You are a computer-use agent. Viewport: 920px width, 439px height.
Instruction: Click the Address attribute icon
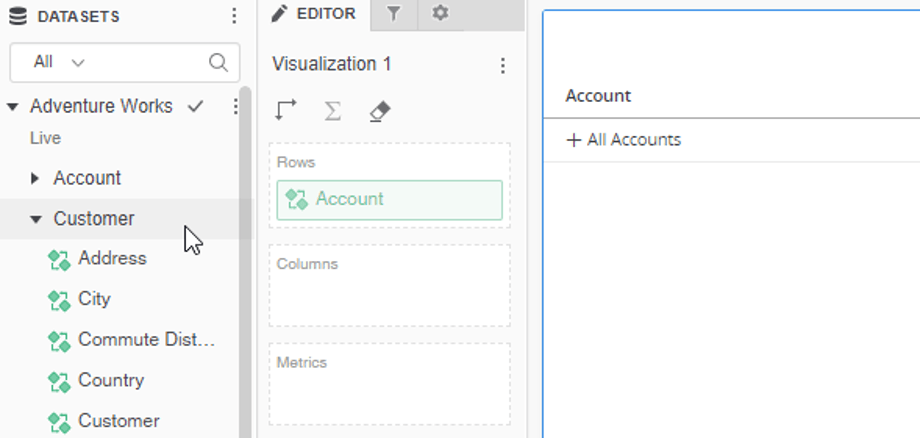point(58,259)
